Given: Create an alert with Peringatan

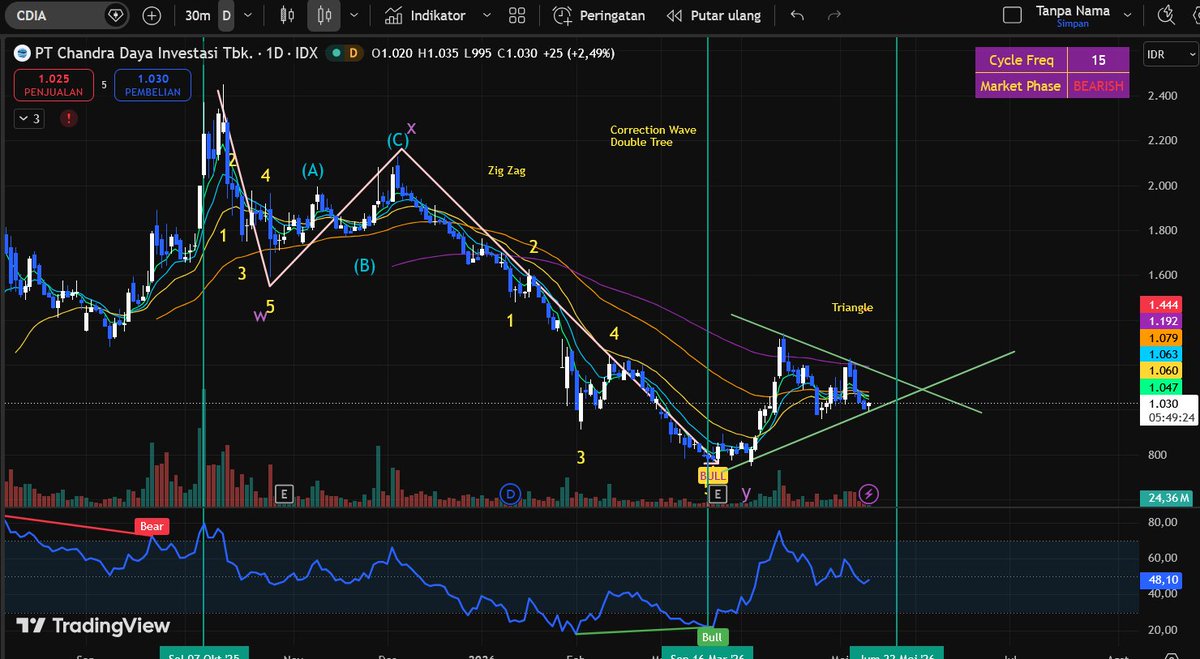Looking at the screenshot, I should (599, 16).
